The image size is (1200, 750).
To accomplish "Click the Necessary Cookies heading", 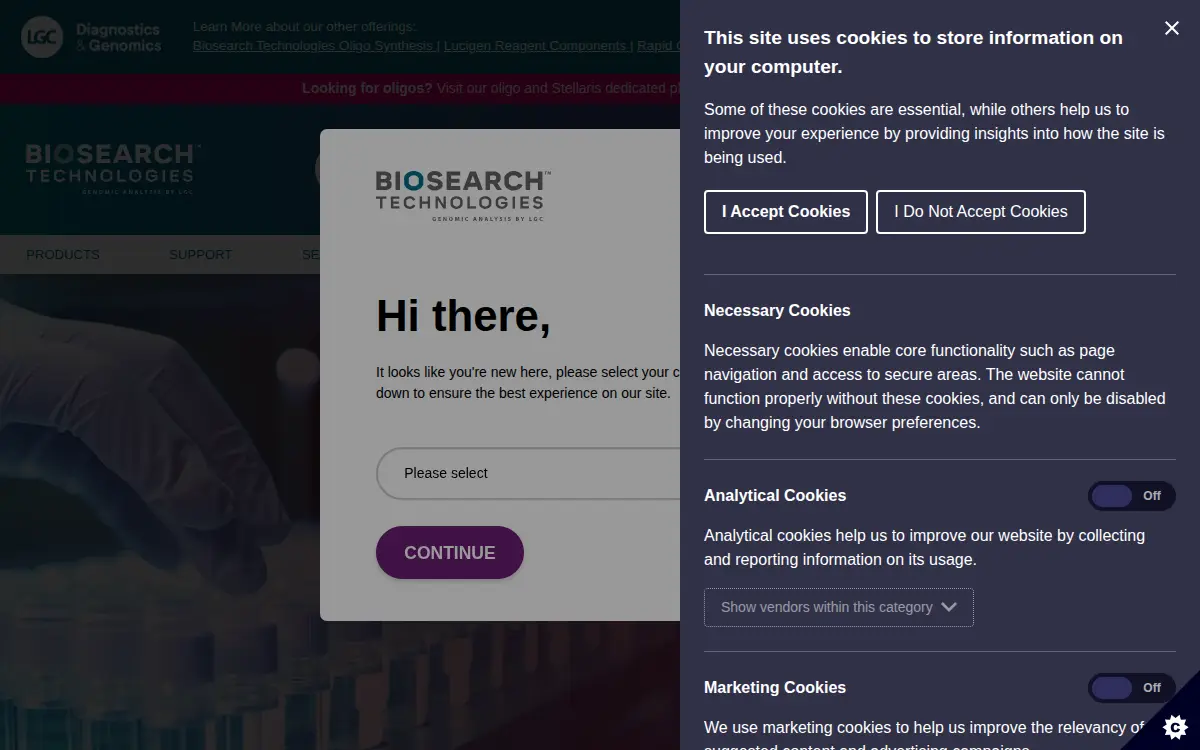I will (777, 311).
